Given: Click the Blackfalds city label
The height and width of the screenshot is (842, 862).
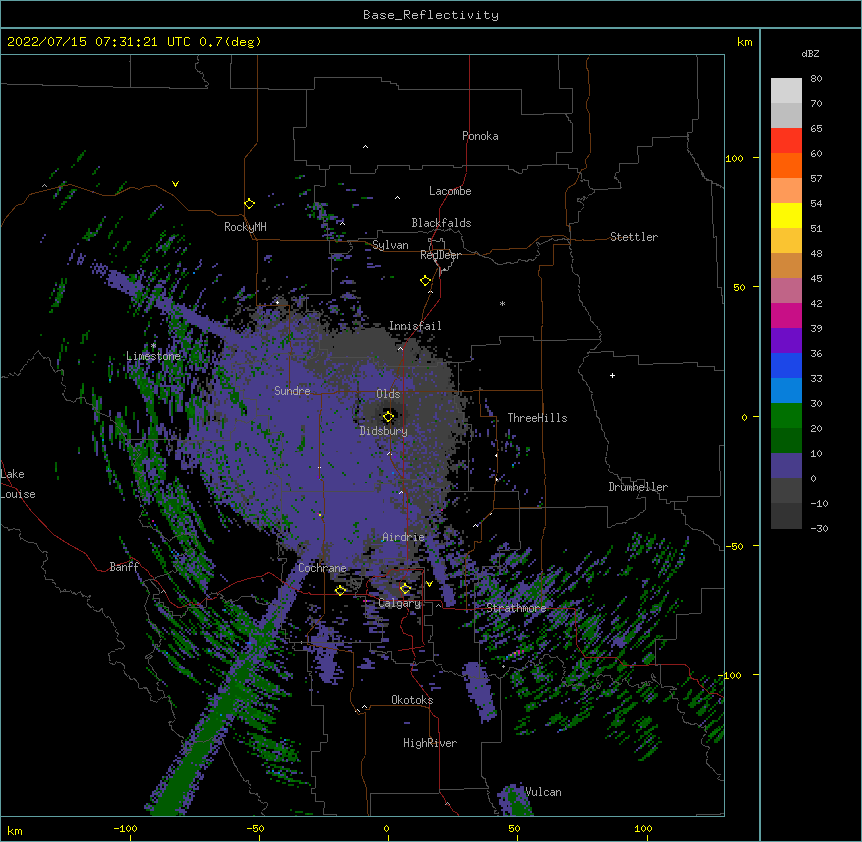Looking at the screenshot, I should pos(441,223).
